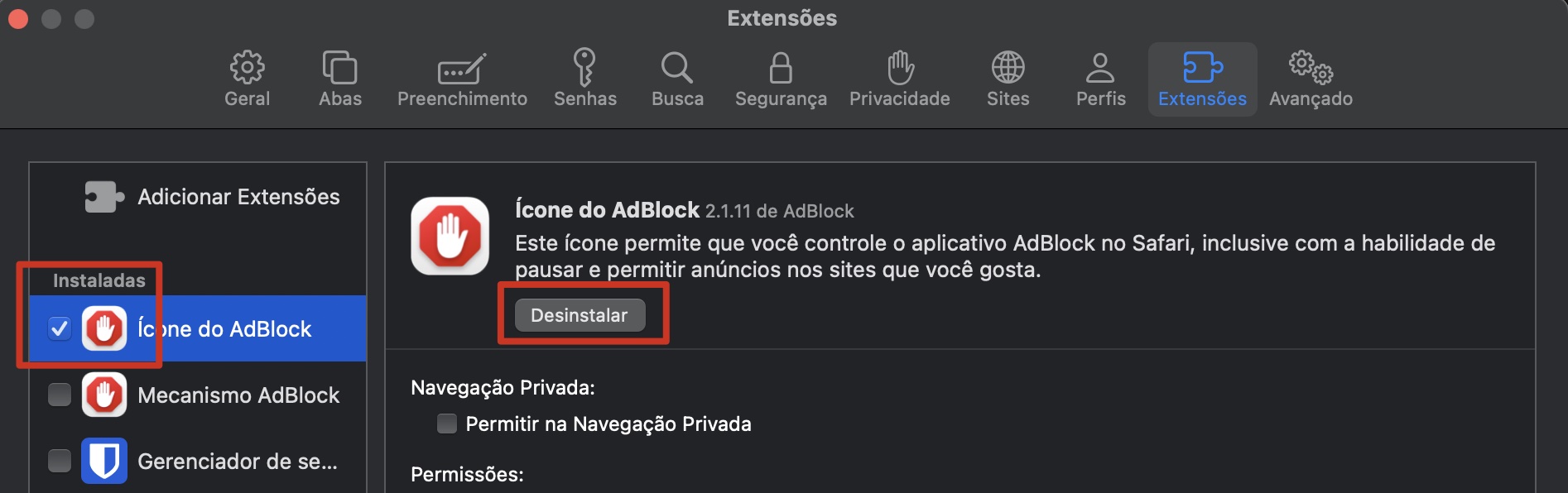
Task: Switch to the Abas preferences icon
Action: (x=340, y=77)
